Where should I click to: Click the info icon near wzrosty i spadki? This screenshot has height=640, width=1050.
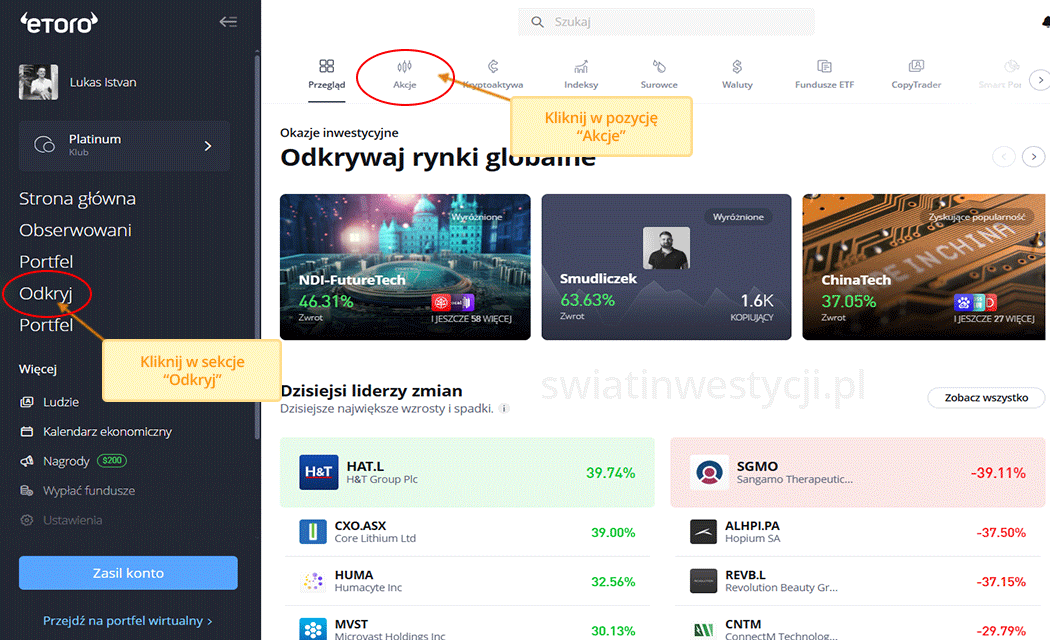click(504, 408)
